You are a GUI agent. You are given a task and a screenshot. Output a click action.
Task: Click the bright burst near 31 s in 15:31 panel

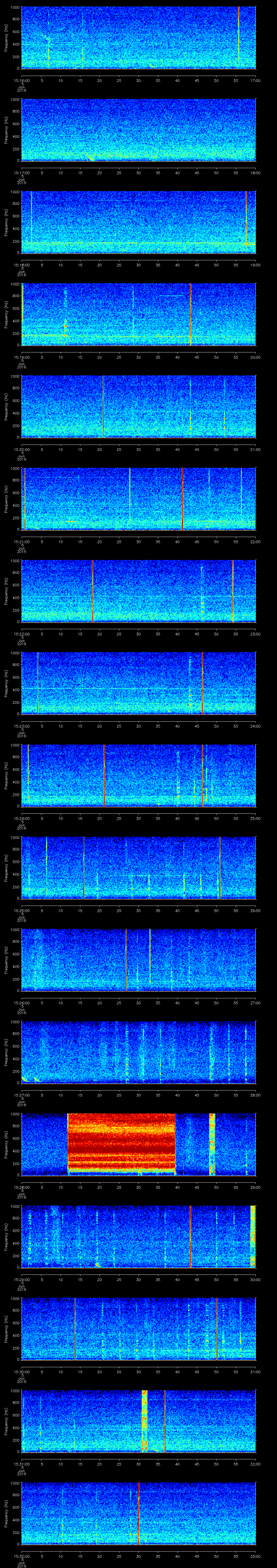(144, 1421)
